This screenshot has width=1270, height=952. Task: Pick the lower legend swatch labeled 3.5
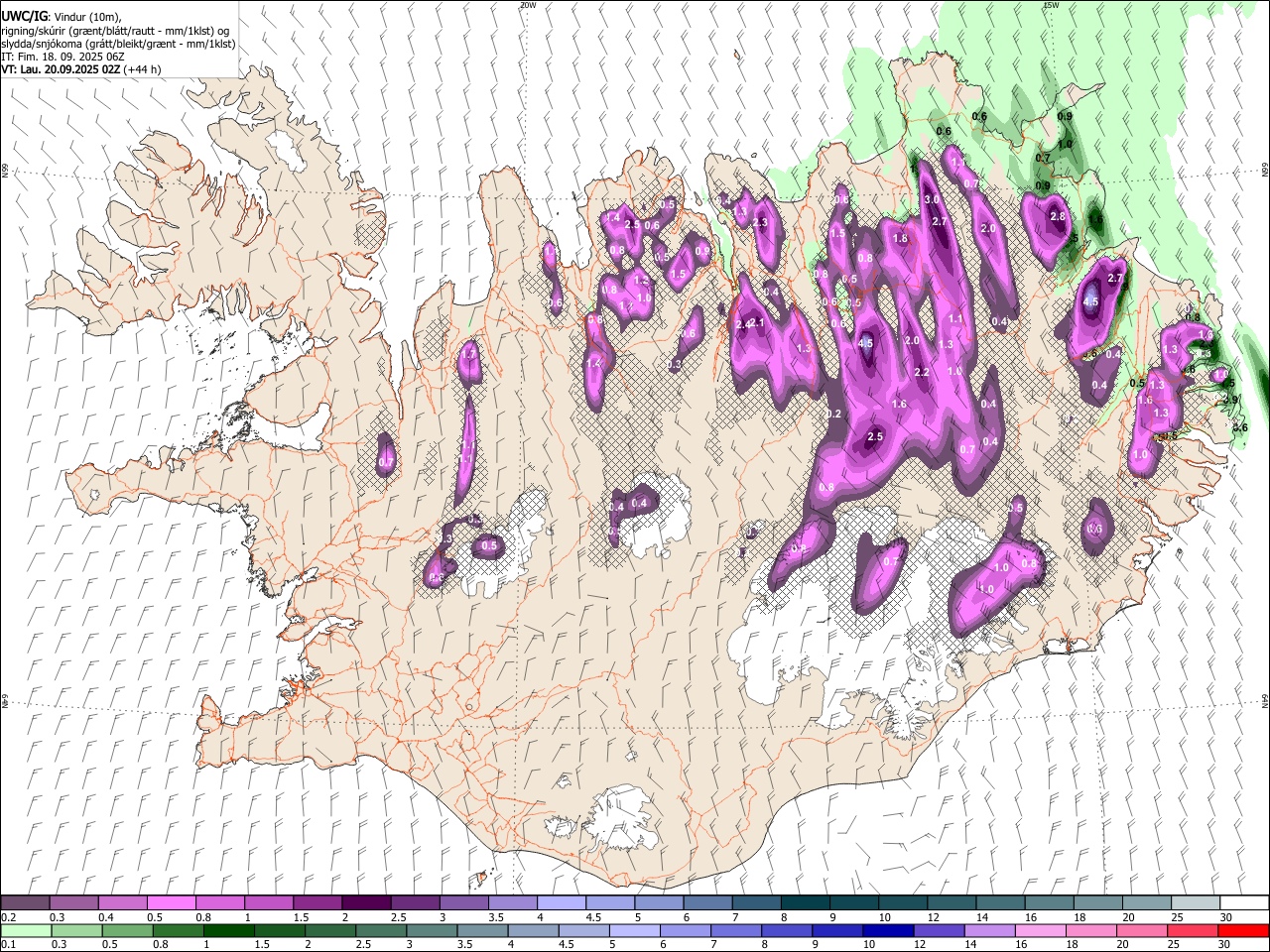tap(482, 930)
